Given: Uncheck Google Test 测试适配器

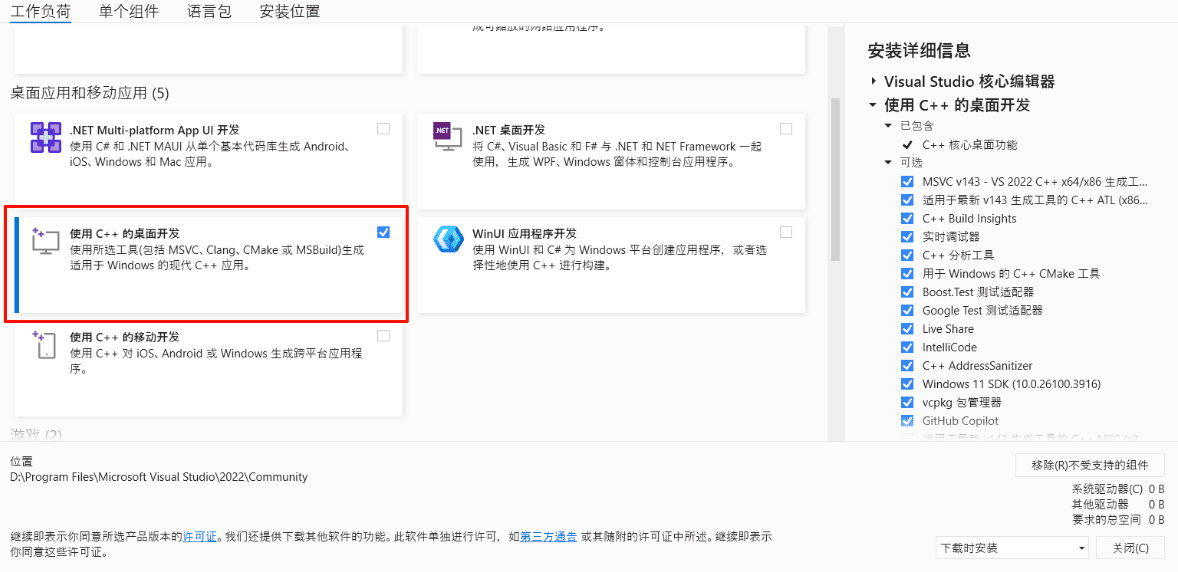Looking at the screenshot, I should pyautogui.click(x=908, y=310).
